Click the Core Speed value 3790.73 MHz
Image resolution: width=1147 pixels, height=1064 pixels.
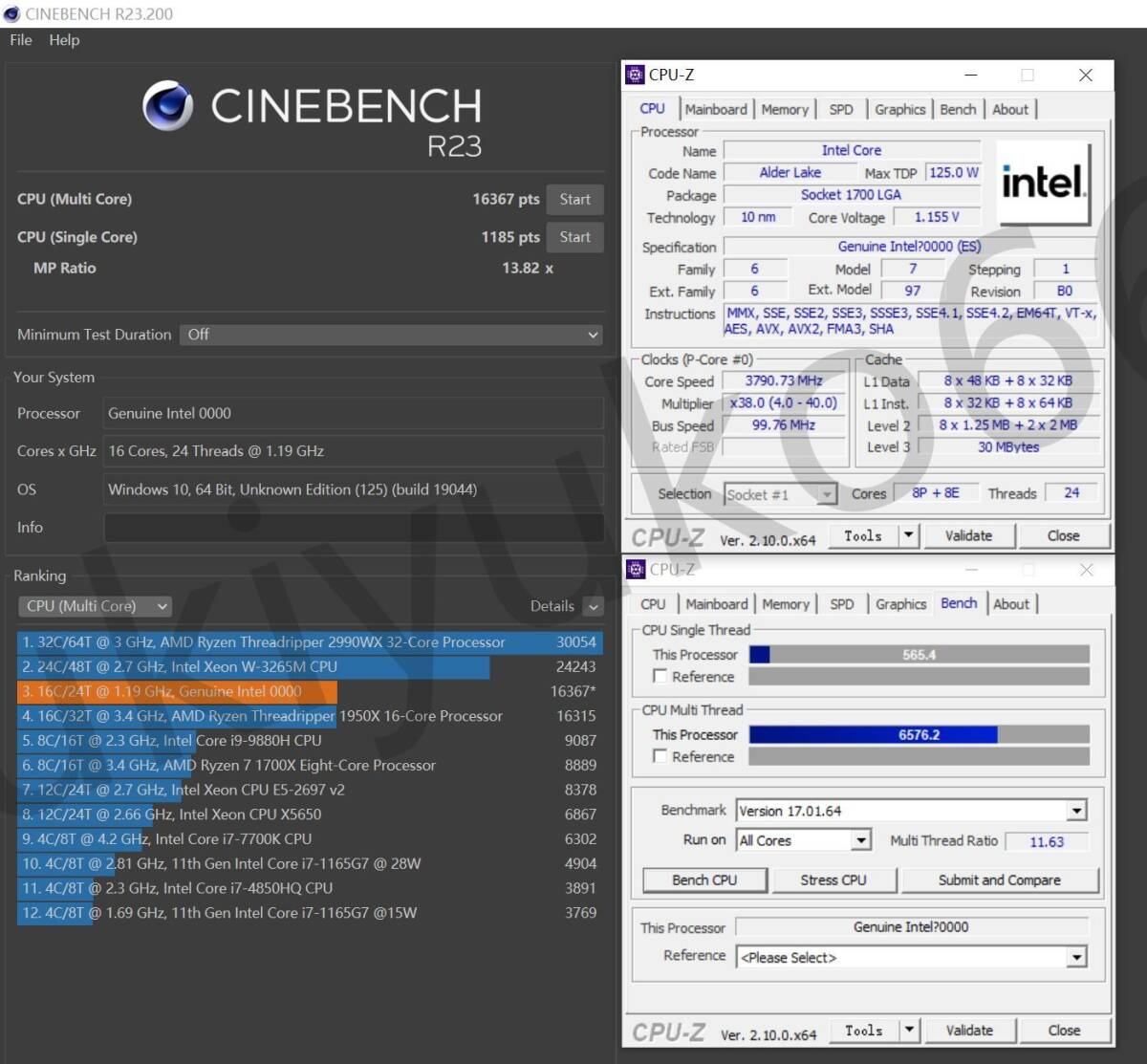pyautogui.click(x=785, y=380)
